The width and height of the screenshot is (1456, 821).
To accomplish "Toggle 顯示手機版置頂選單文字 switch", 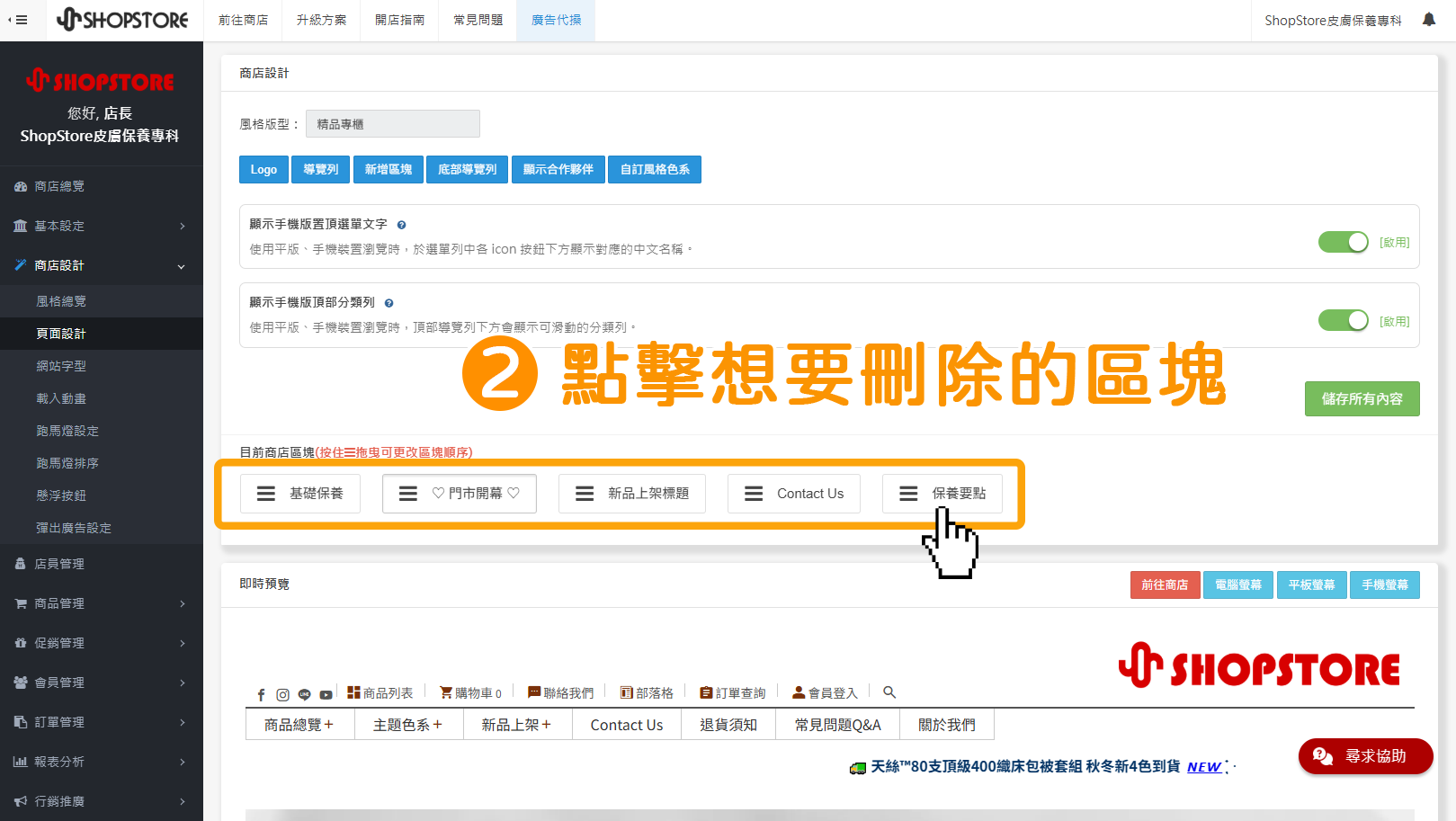I will [1343, 242].
